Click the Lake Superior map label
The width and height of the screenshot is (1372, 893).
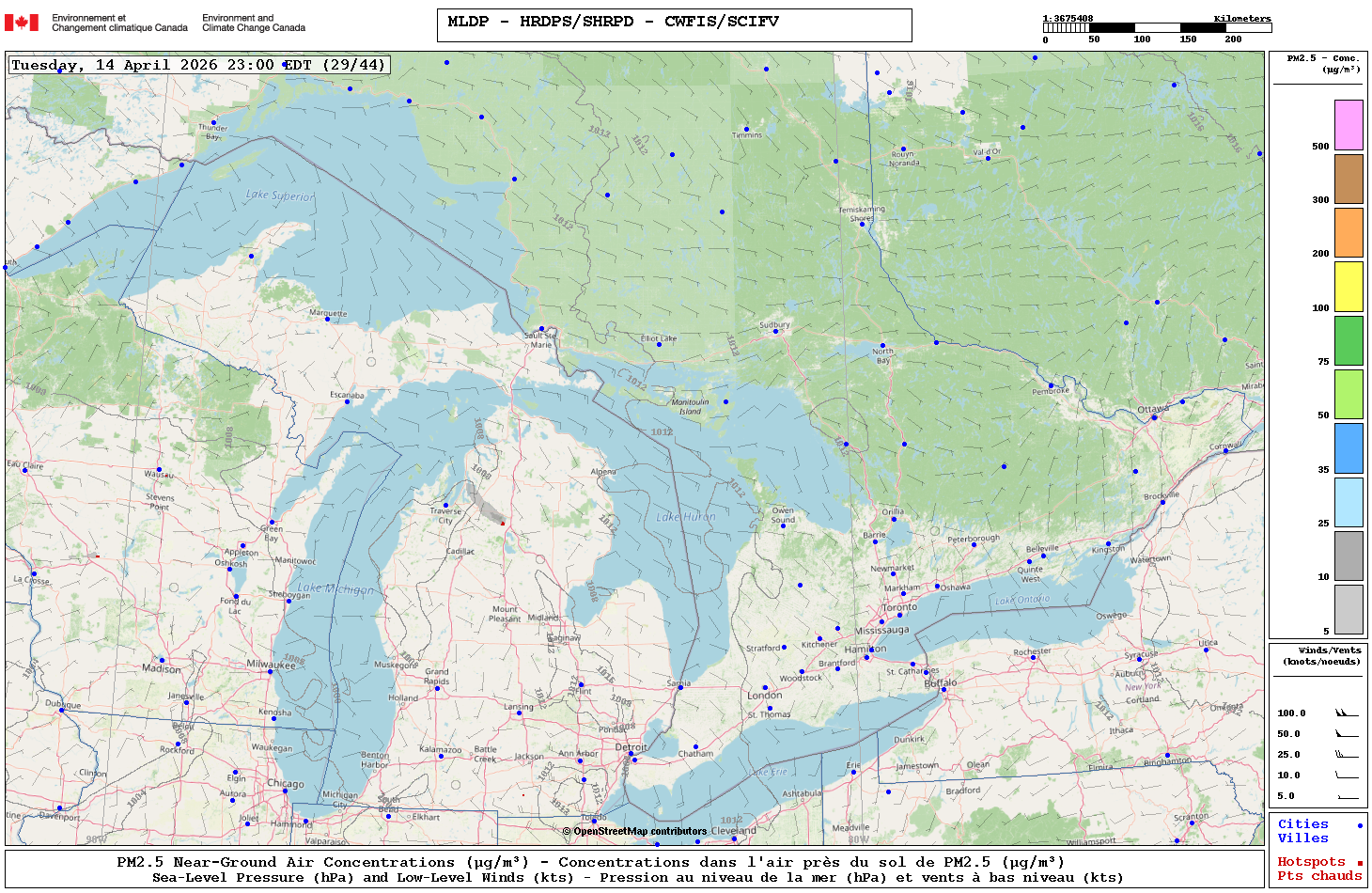pos(280,196)
